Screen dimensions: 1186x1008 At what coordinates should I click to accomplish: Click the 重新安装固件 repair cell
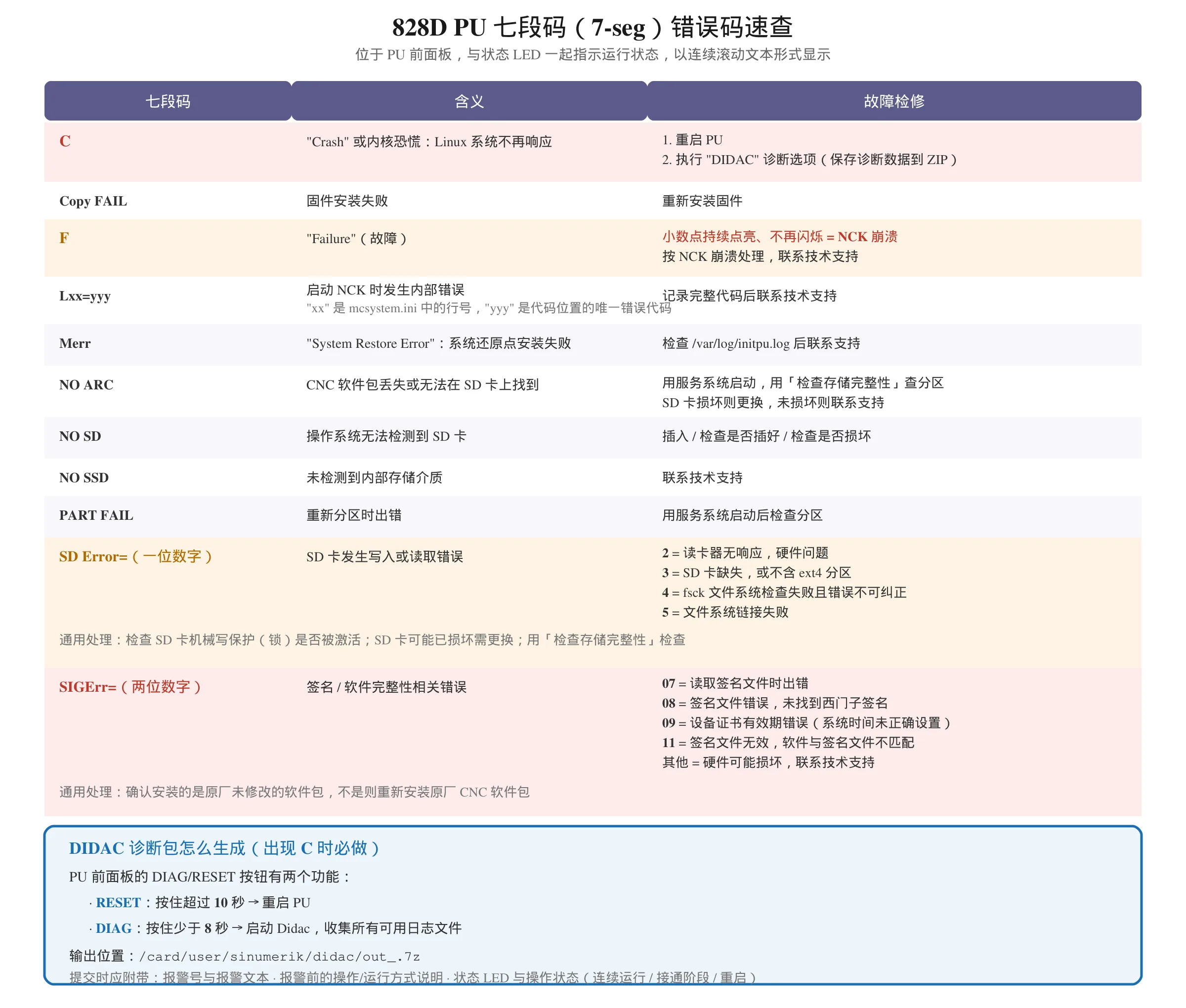[702, 201]
